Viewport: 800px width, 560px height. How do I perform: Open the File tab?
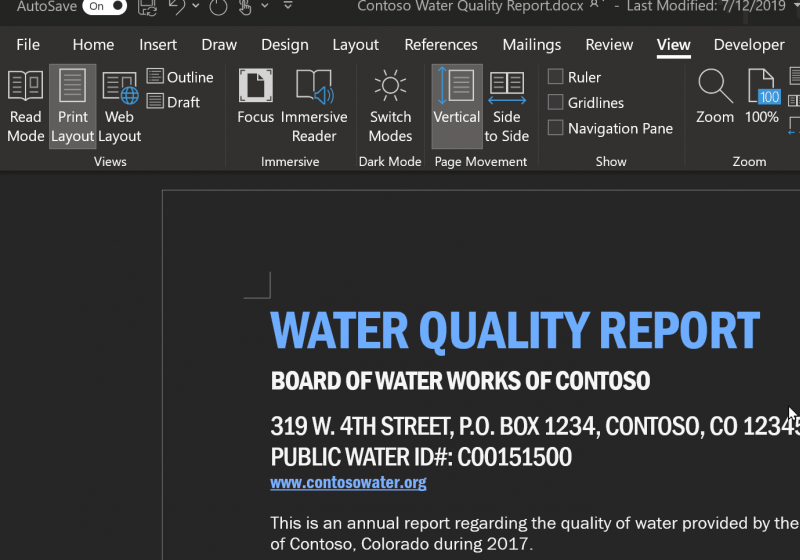(28, 45)
